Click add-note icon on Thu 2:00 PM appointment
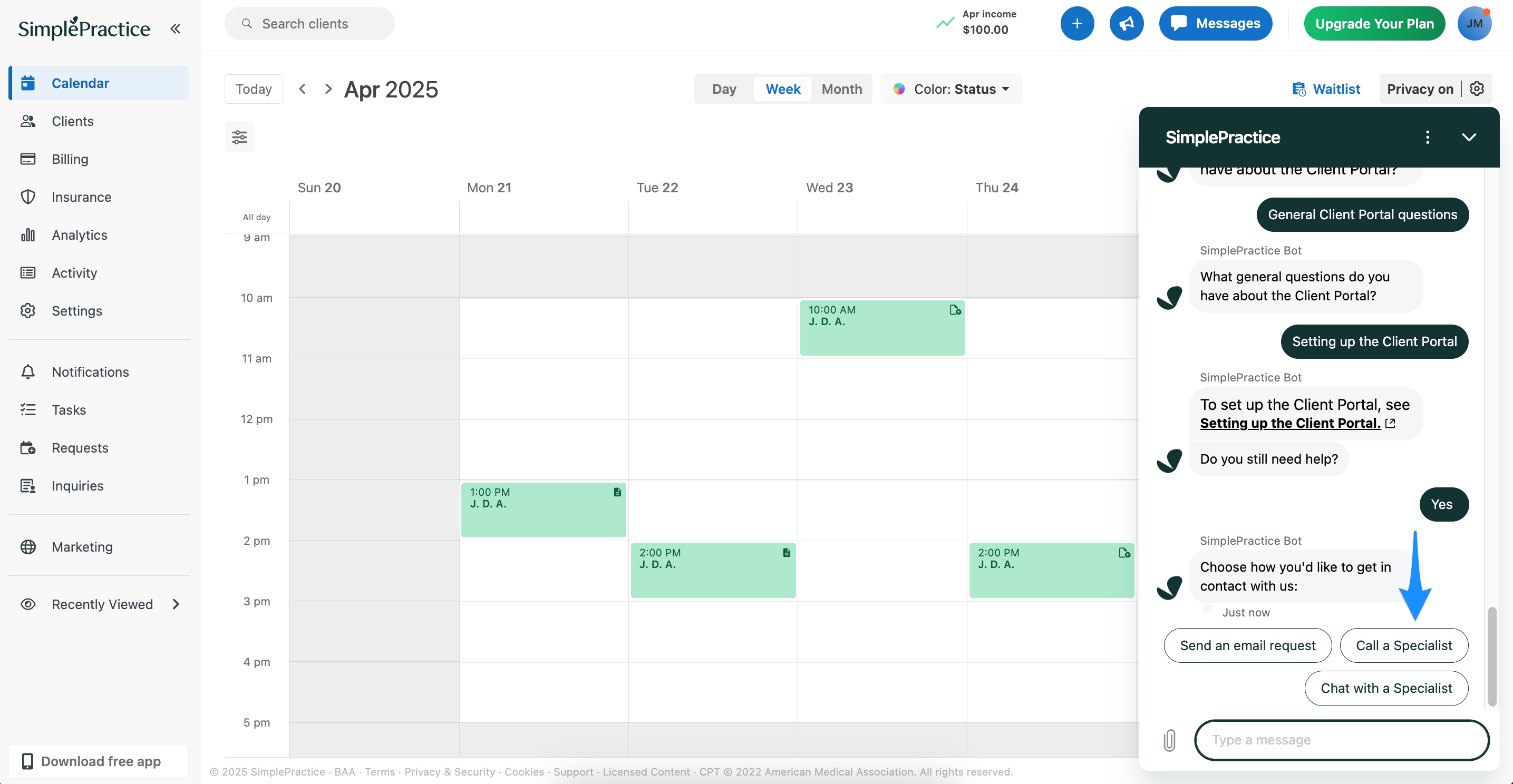1513x784 pixels. click(1124, 552)
